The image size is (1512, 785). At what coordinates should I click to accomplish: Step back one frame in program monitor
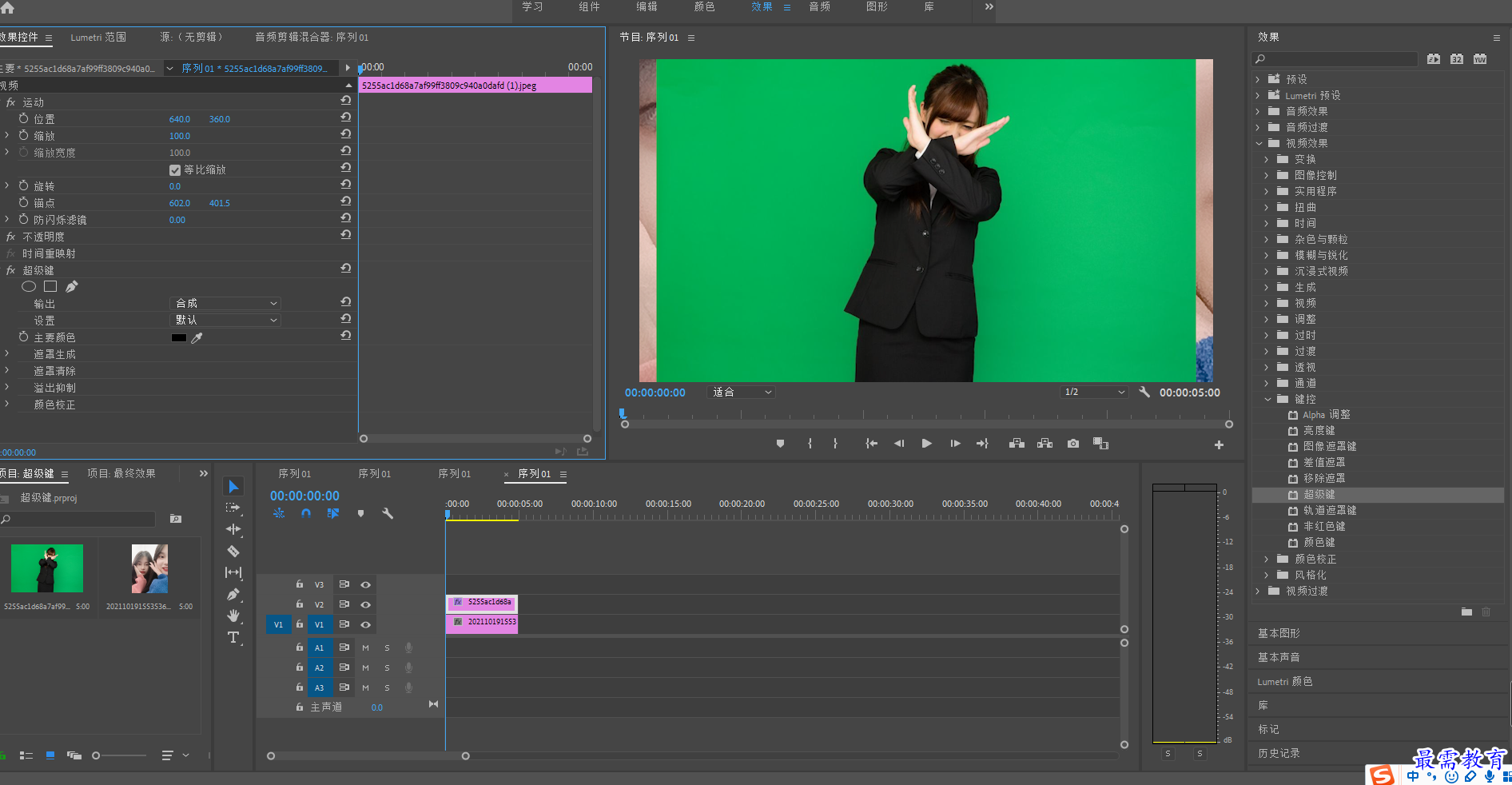coord(899,444)
